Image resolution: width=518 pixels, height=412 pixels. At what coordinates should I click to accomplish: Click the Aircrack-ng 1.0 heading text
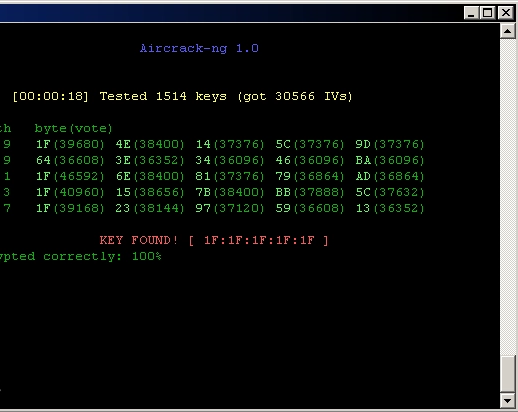(199, 48)
